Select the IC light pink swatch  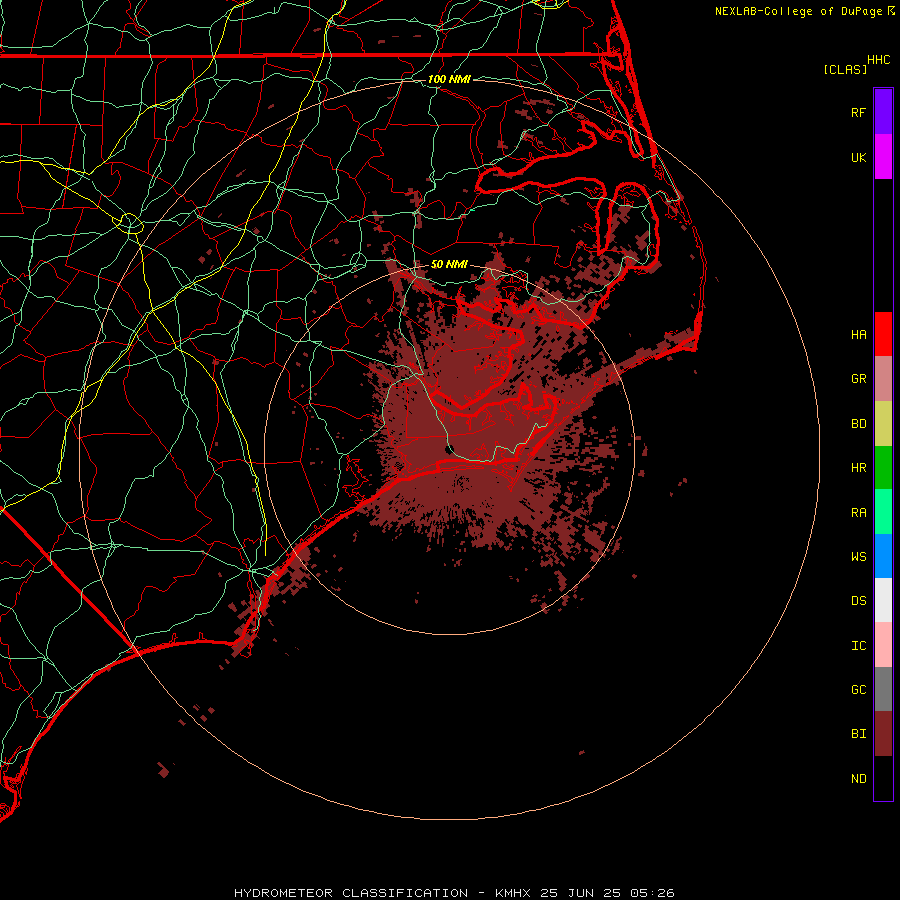click(883, 645)
